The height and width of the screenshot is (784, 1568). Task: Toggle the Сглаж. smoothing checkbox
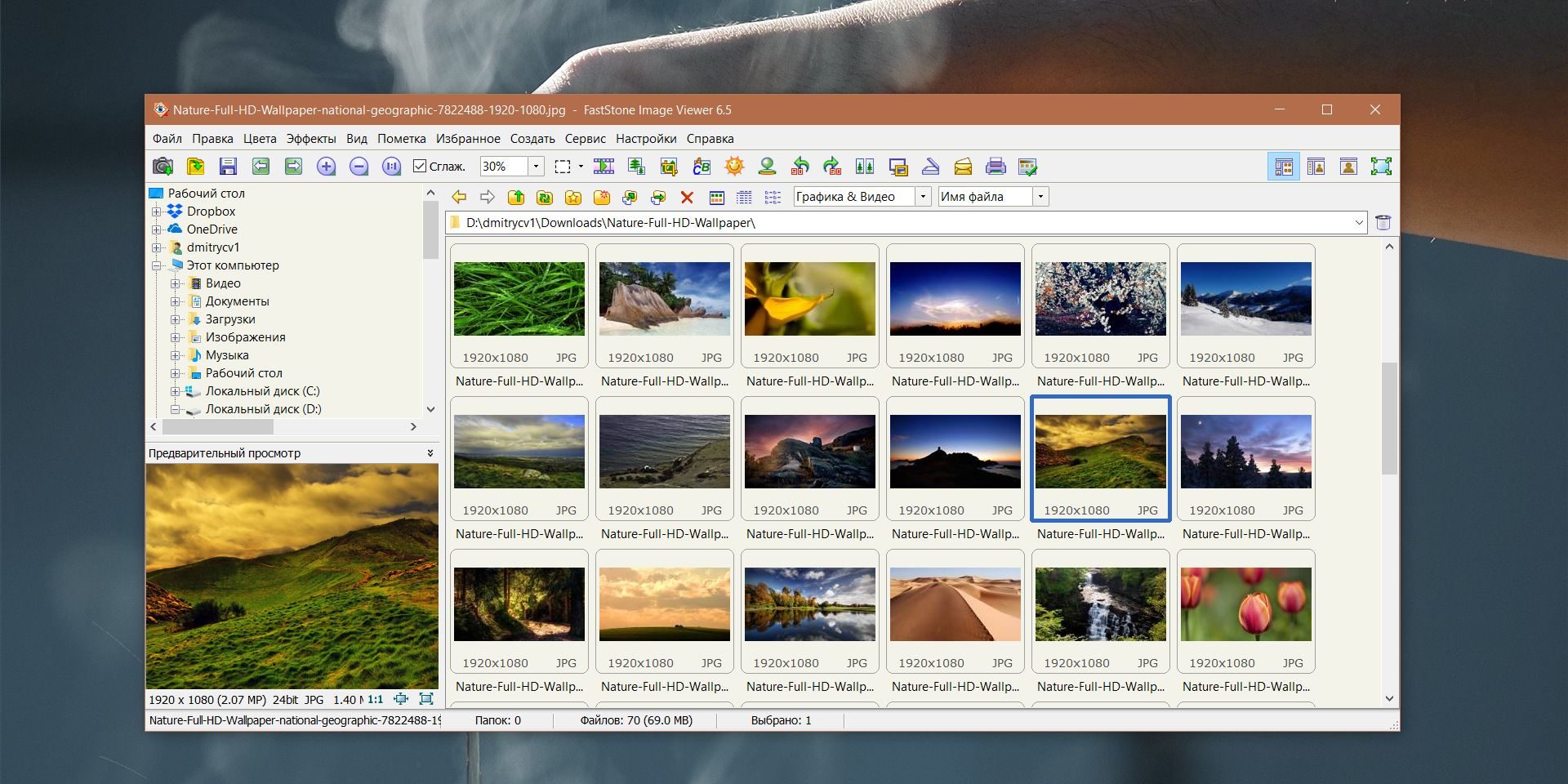click(439, 167)
